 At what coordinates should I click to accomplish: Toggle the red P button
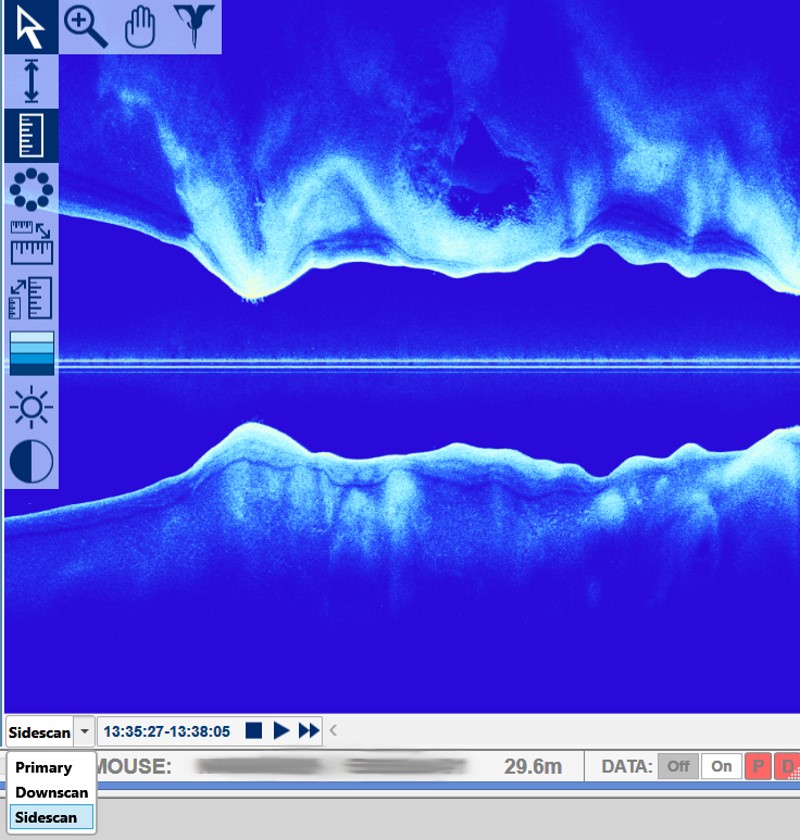pyautogui.click(x=758, y=767)
